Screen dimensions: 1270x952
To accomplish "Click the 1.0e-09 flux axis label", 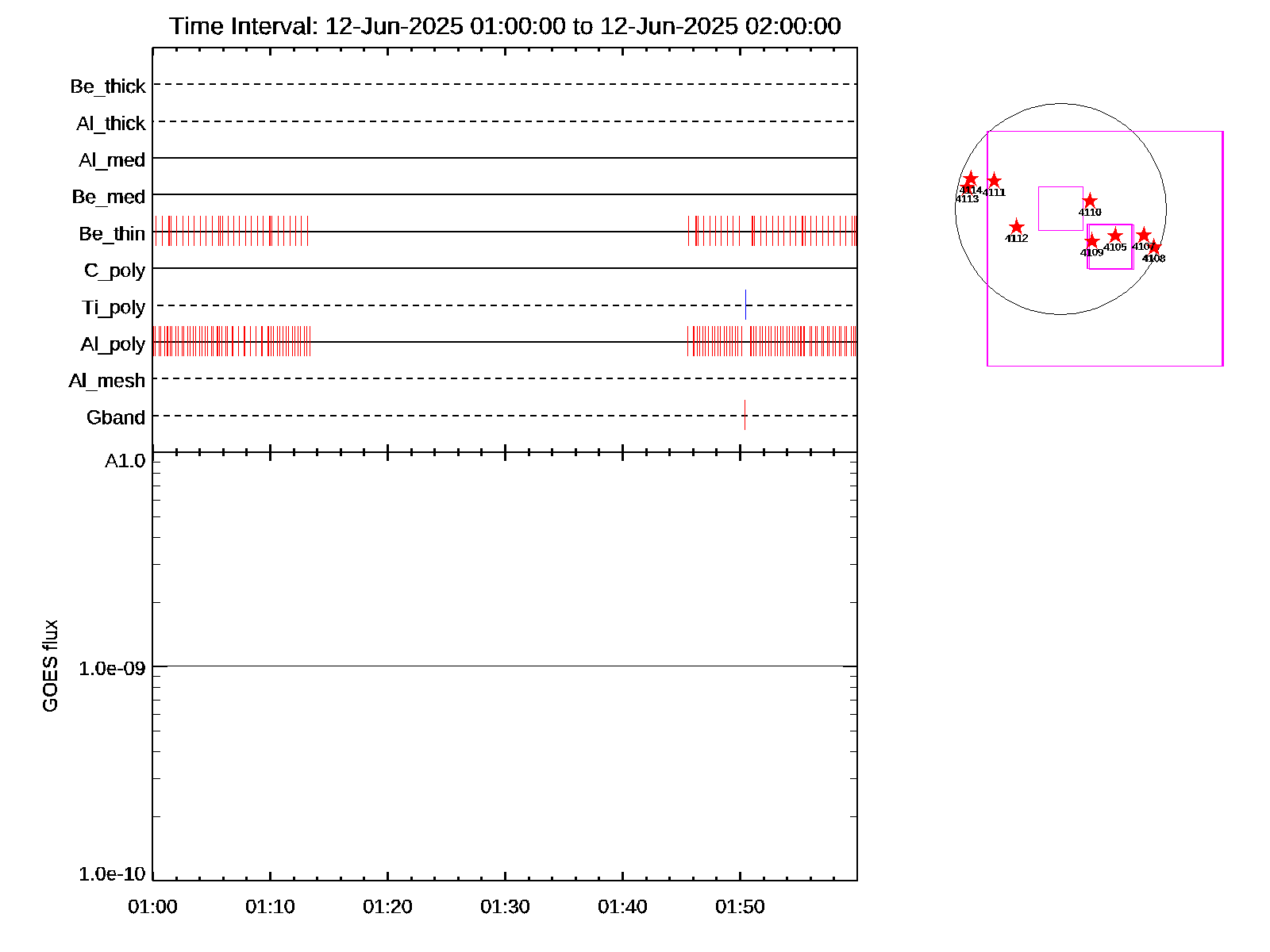I will (112, 669).
